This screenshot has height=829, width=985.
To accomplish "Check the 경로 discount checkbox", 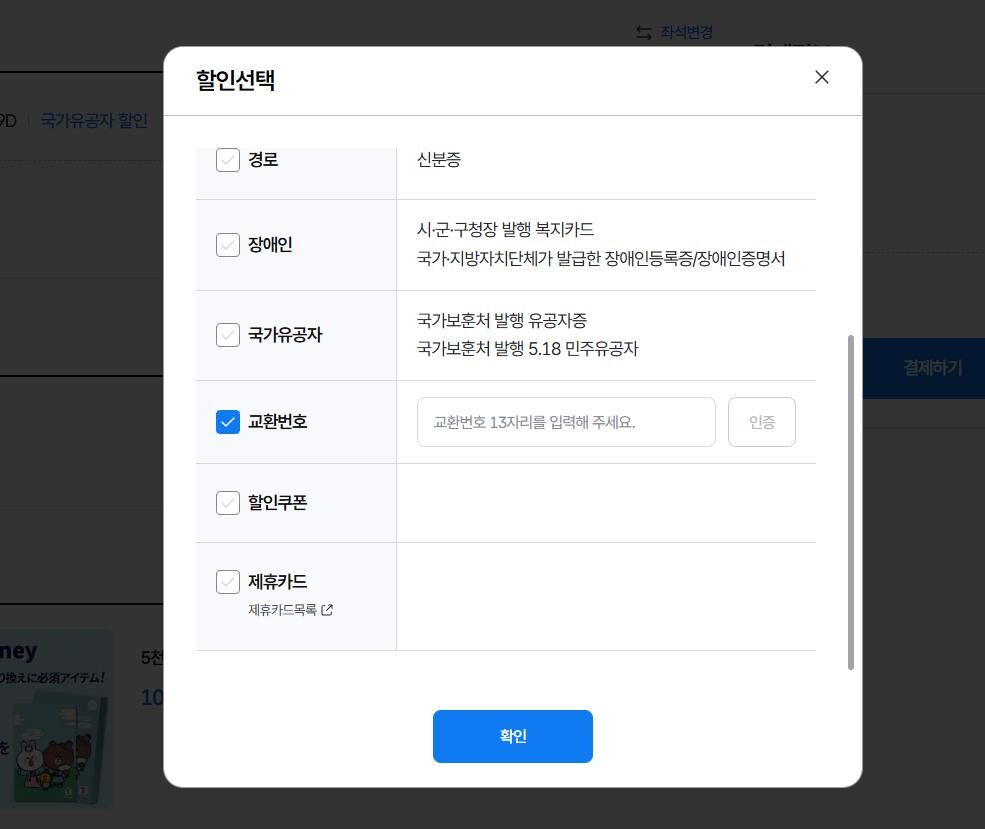I will (x=227, y=160).
